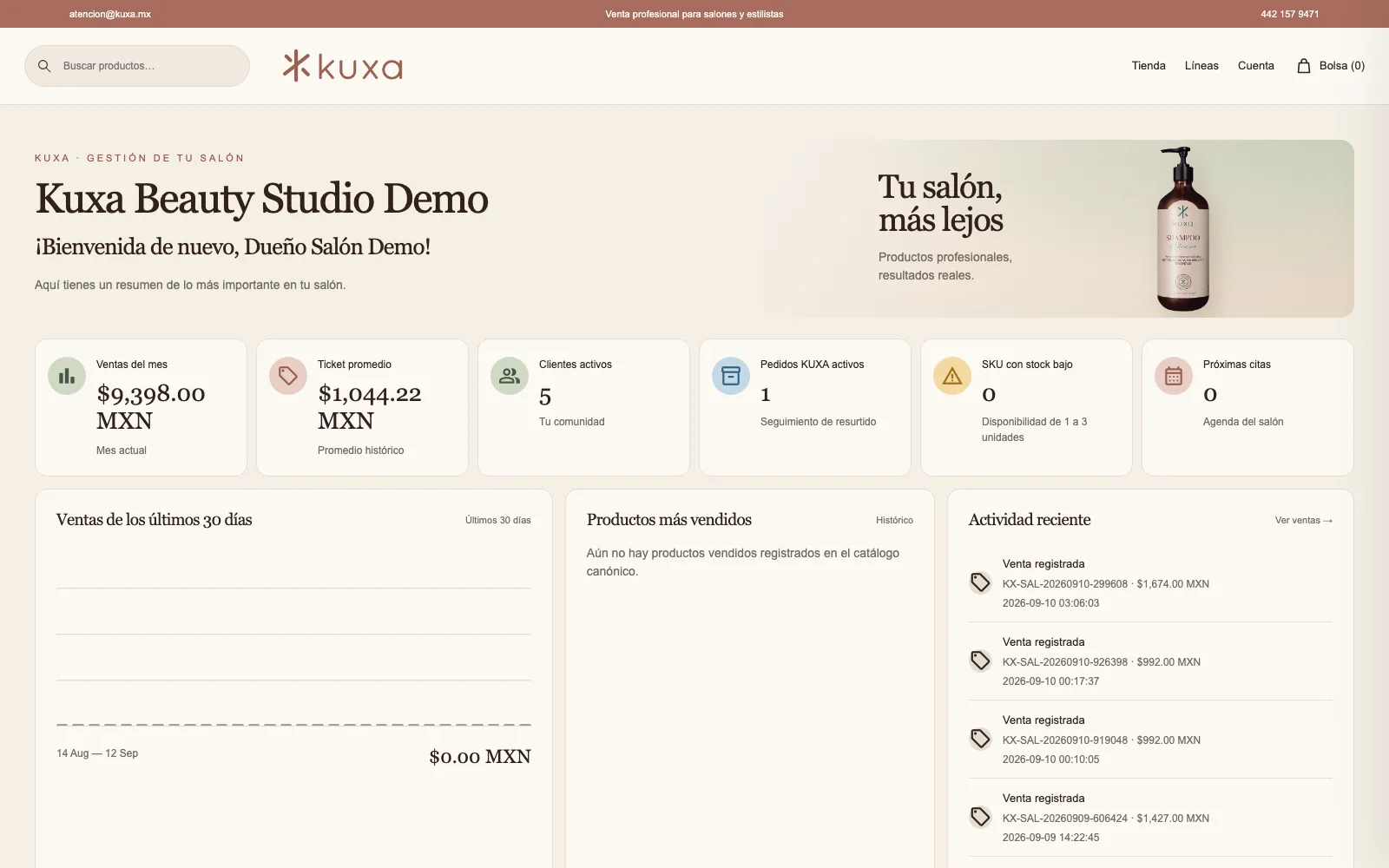Image resolution: width=1389 pixels, height=868 pixels.
Task: Click the Actividad reciente panel title
Action: click(1030, 520)
